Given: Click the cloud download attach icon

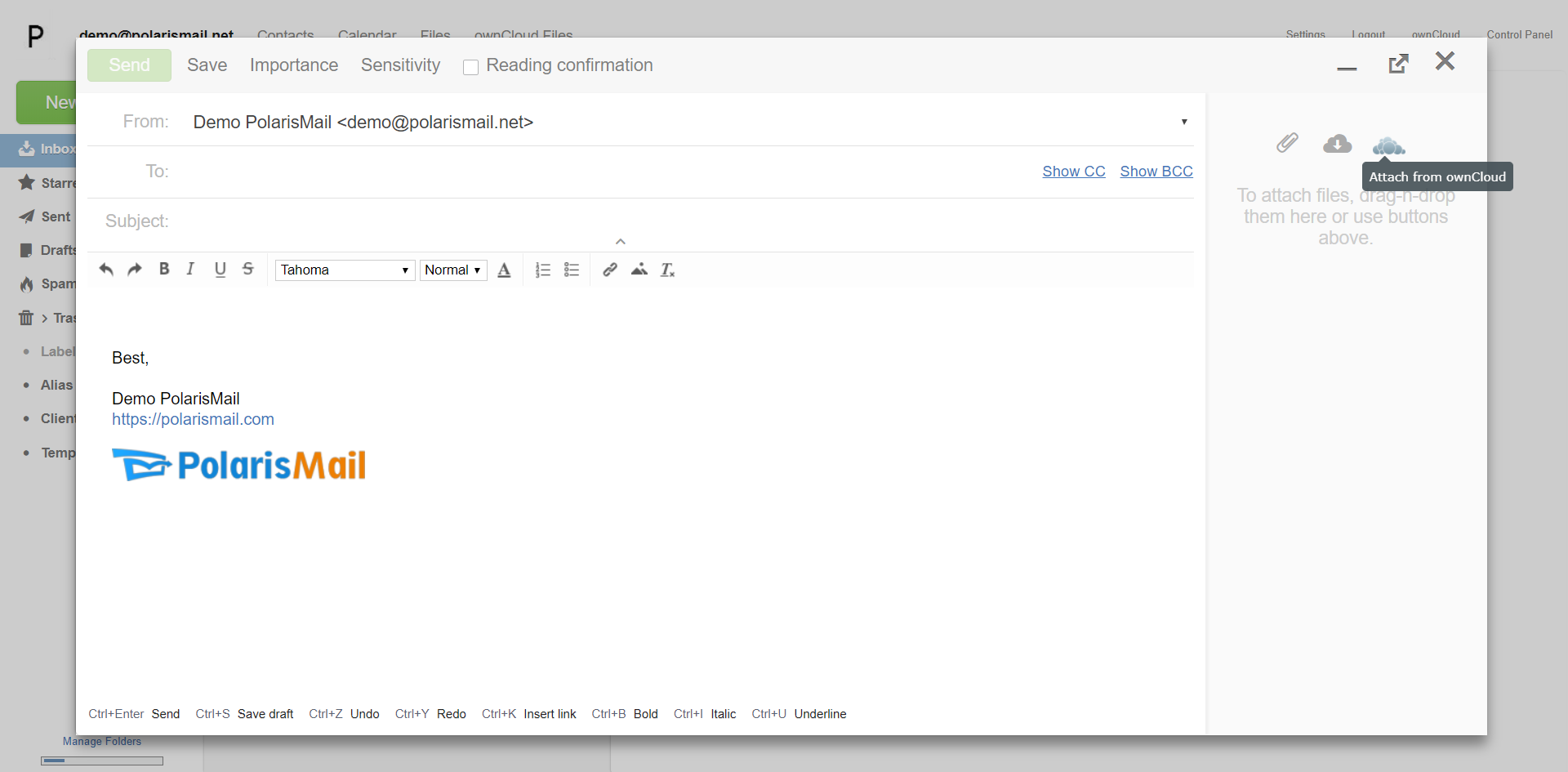Looking at the screenshot, I should pyautogui.click(x=1337, y=144).
